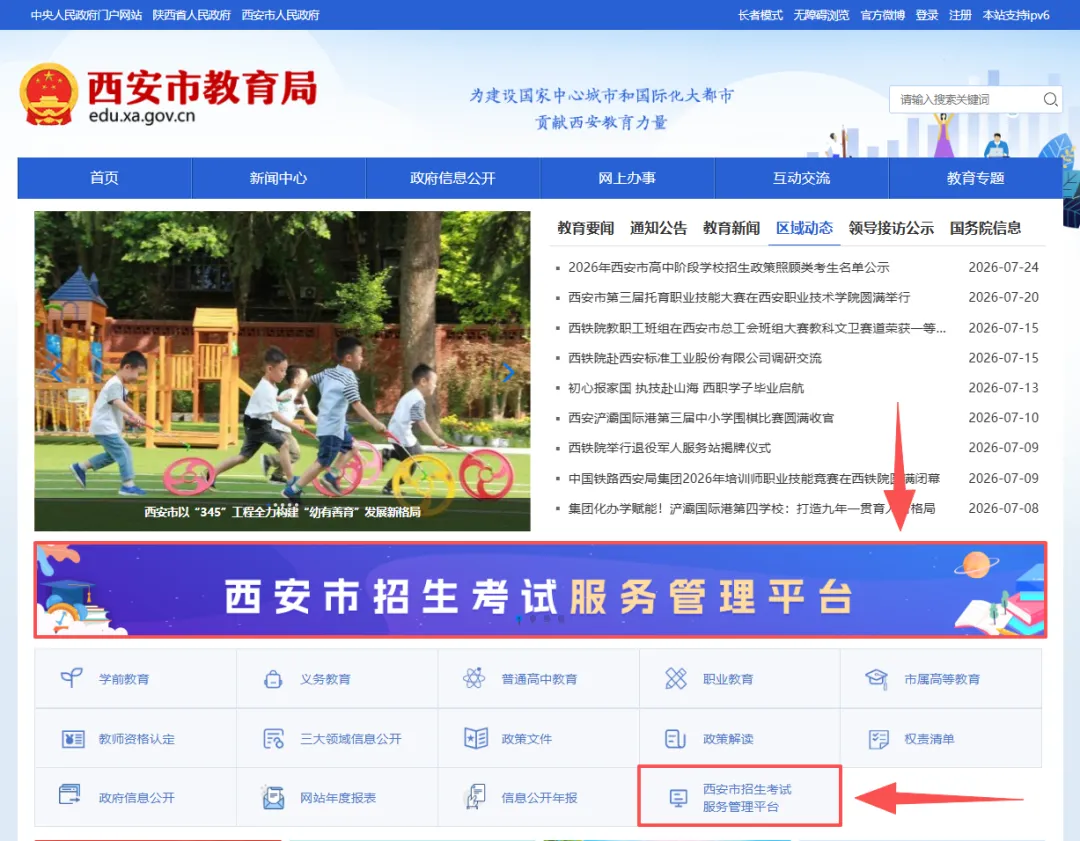Click the 信息公开年报 report icon
1080x841 pixels.
coord(475,796)
